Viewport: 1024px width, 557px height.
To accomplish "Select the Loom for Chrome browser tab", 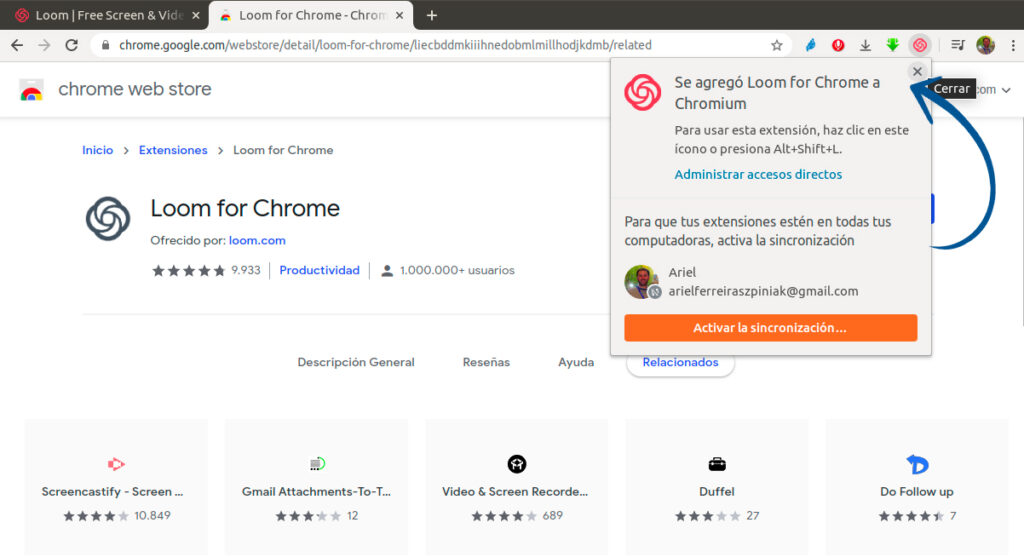I will tap(311, 16).
